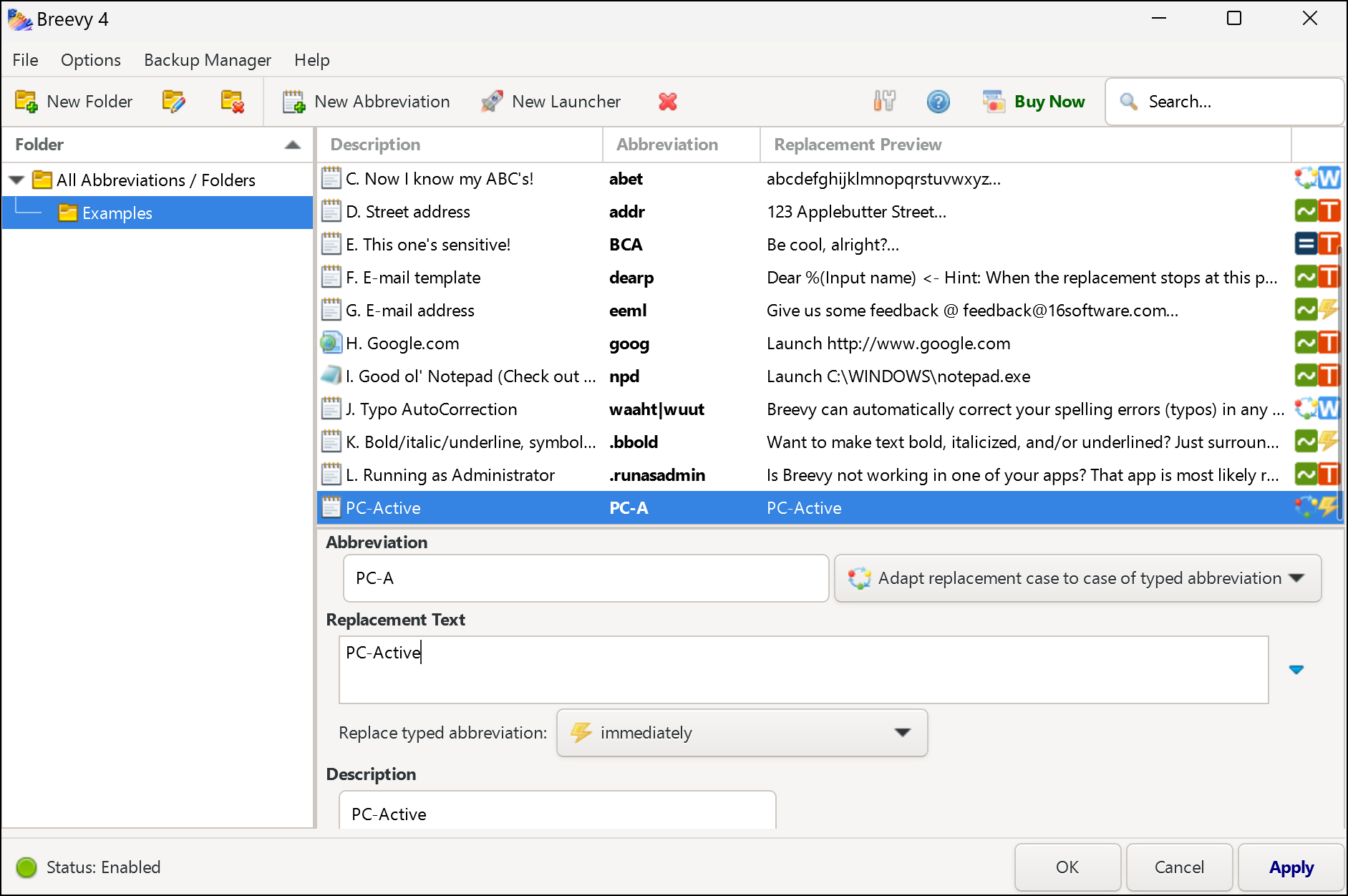Click the Replacement Preview column header
The width and height of the screenshot is (1348, 896).
point(1026,145)
